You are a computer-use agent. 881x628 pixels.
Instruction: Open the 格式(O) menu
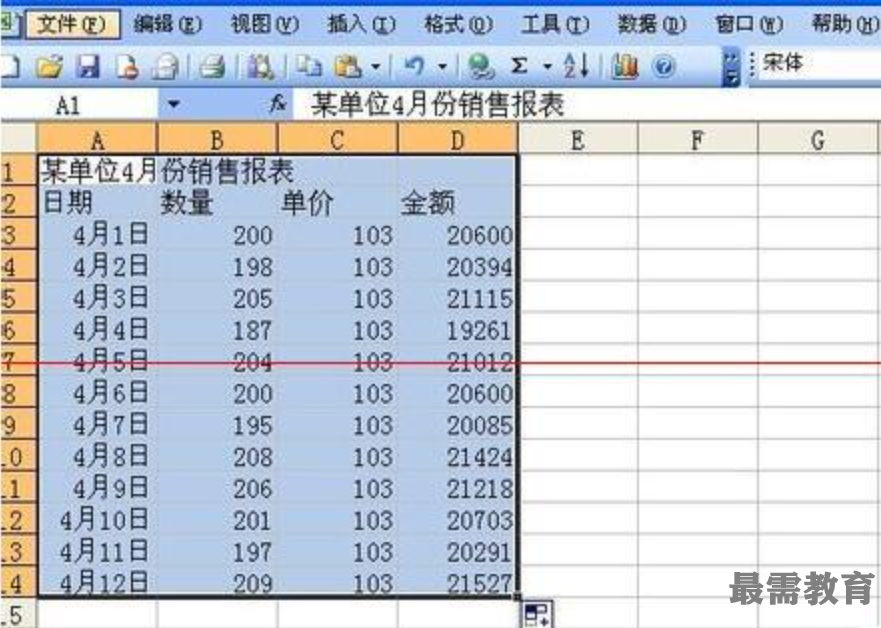pyautogui.click(x=458, y=24)
